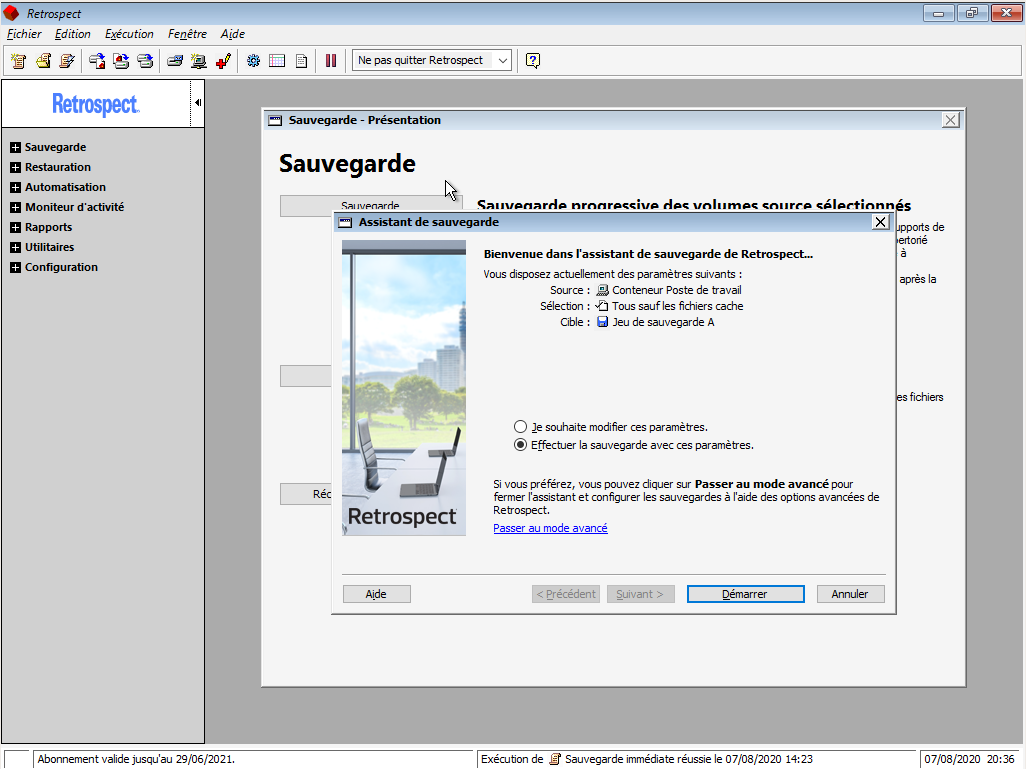Image resolution: width=1026 pixels, height=769 pixels.
Task: Expand the Moniteur d'activité node
Action: tap(15, 208)
